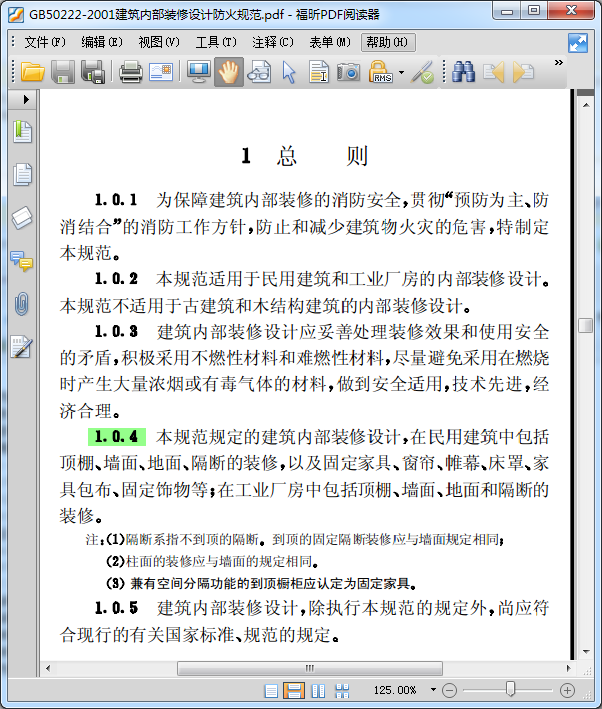Screen dimensions: 602x709
Task: Zoom out with the minus button
Action: click(450, 690)
